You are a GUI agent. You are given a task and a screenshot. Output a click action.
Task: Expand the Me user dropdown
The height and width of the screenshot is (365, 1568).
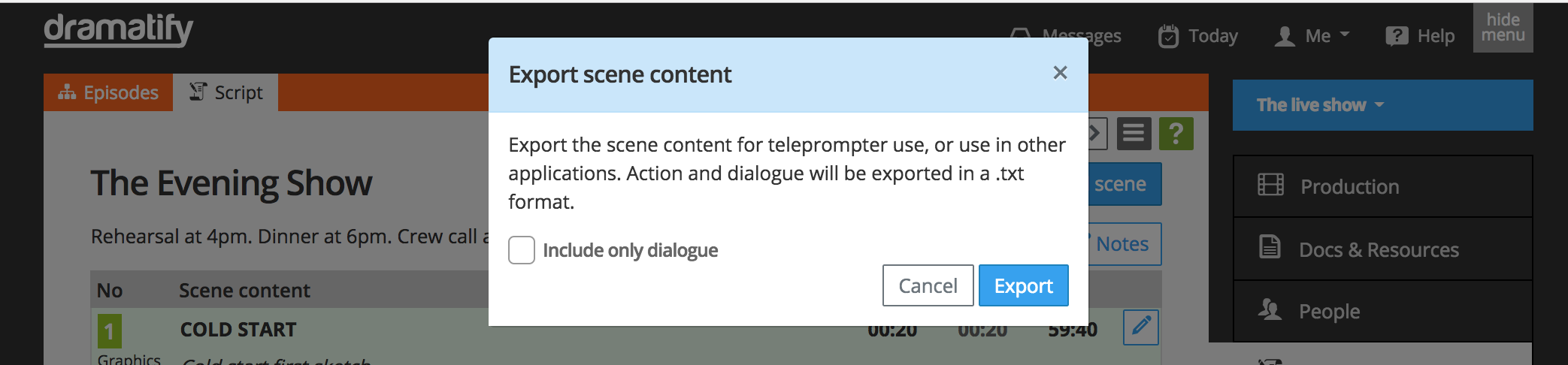[1312, 36]
